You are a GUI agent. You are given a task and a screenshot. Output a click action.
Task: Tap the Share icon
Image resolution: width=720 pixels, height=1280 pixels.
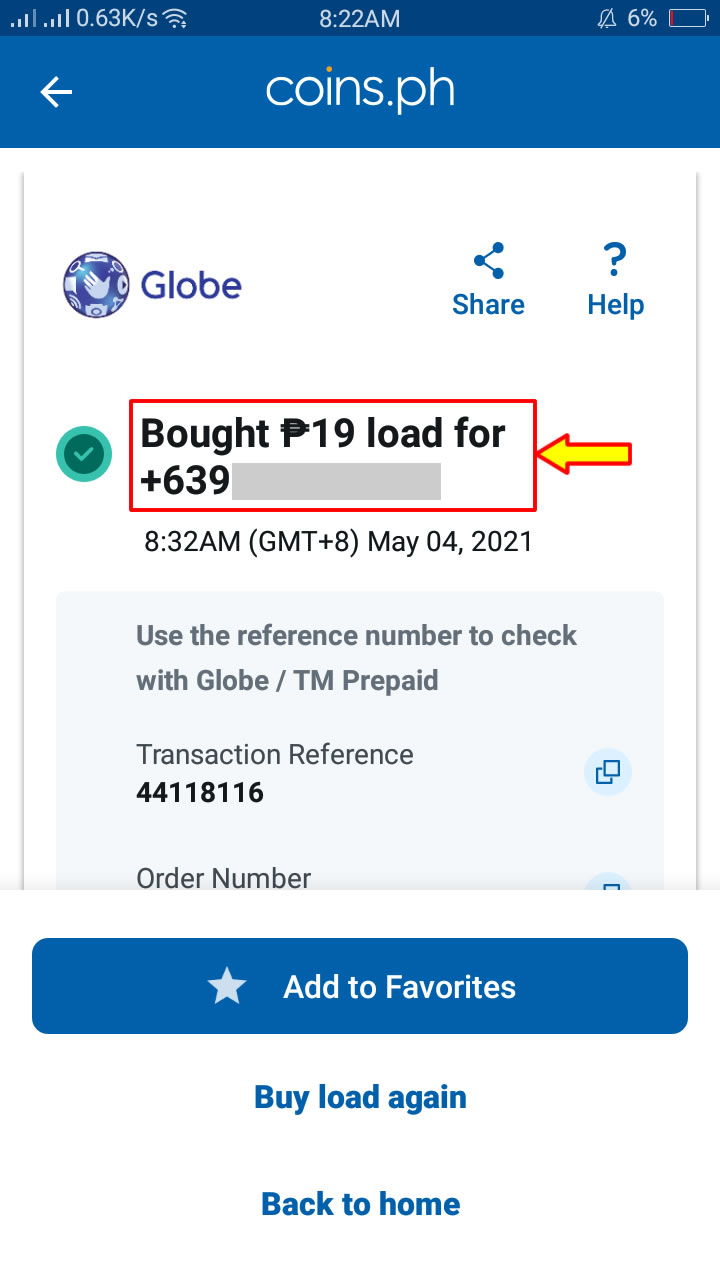488,260
